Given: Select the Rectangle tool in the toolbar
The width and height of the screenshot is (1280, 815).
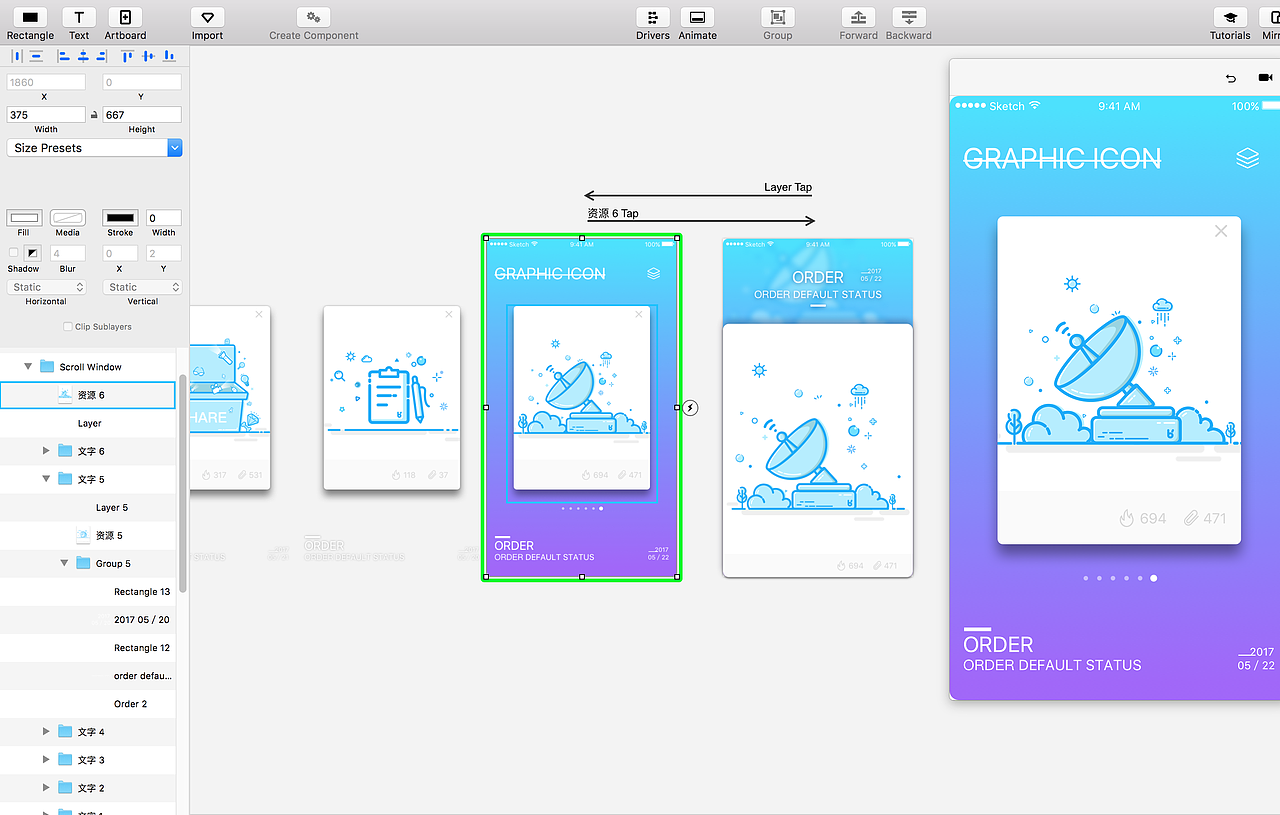Looking at the screenshot, I should (30, 18).
